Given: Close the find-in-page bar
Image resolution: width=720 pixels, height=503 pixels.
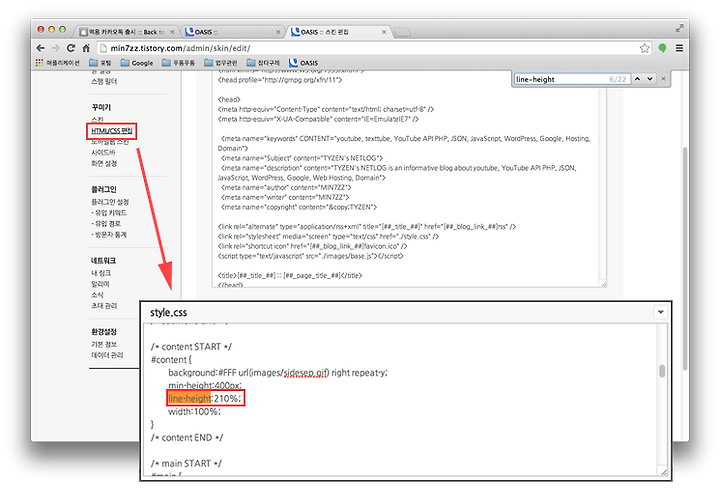Looking at the screenshot, I should coord(663,79).
